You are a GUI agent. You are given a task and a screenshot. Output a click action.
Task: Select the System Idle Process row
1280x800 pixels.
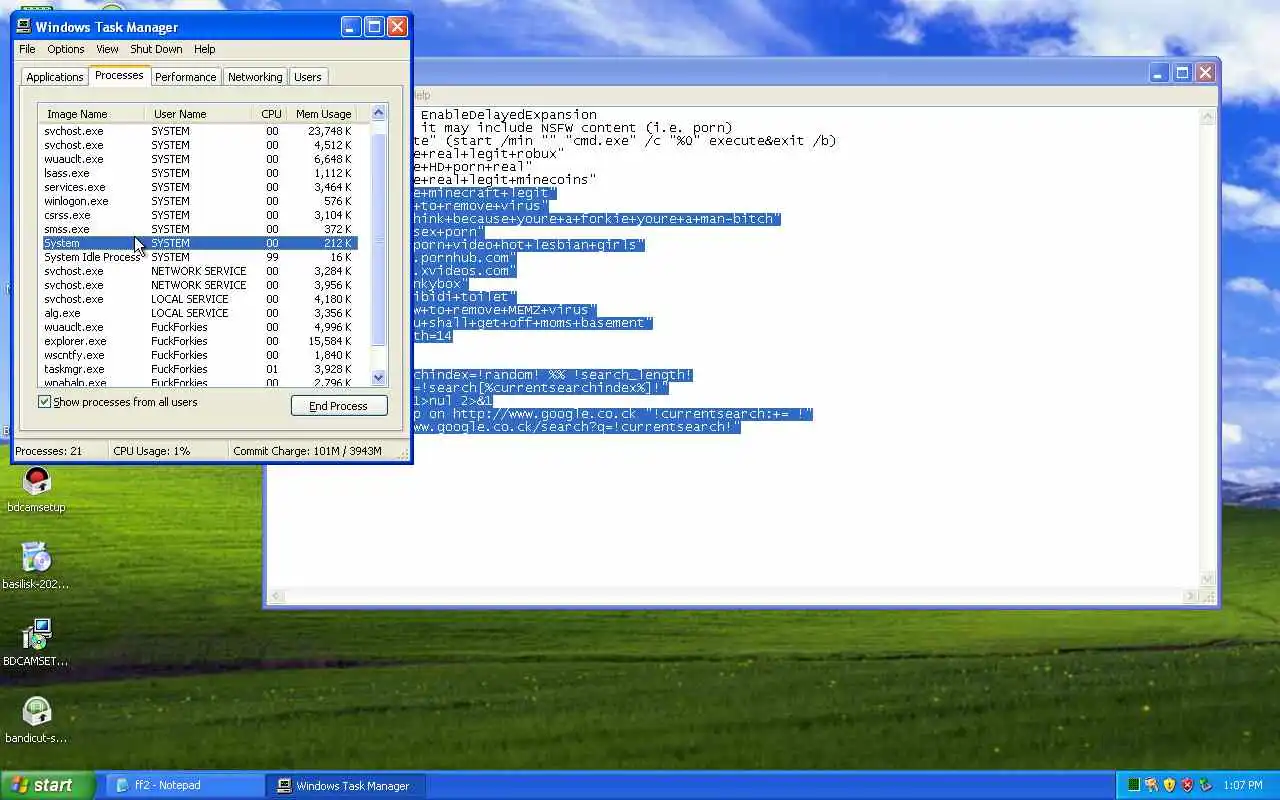click(198, 257)
